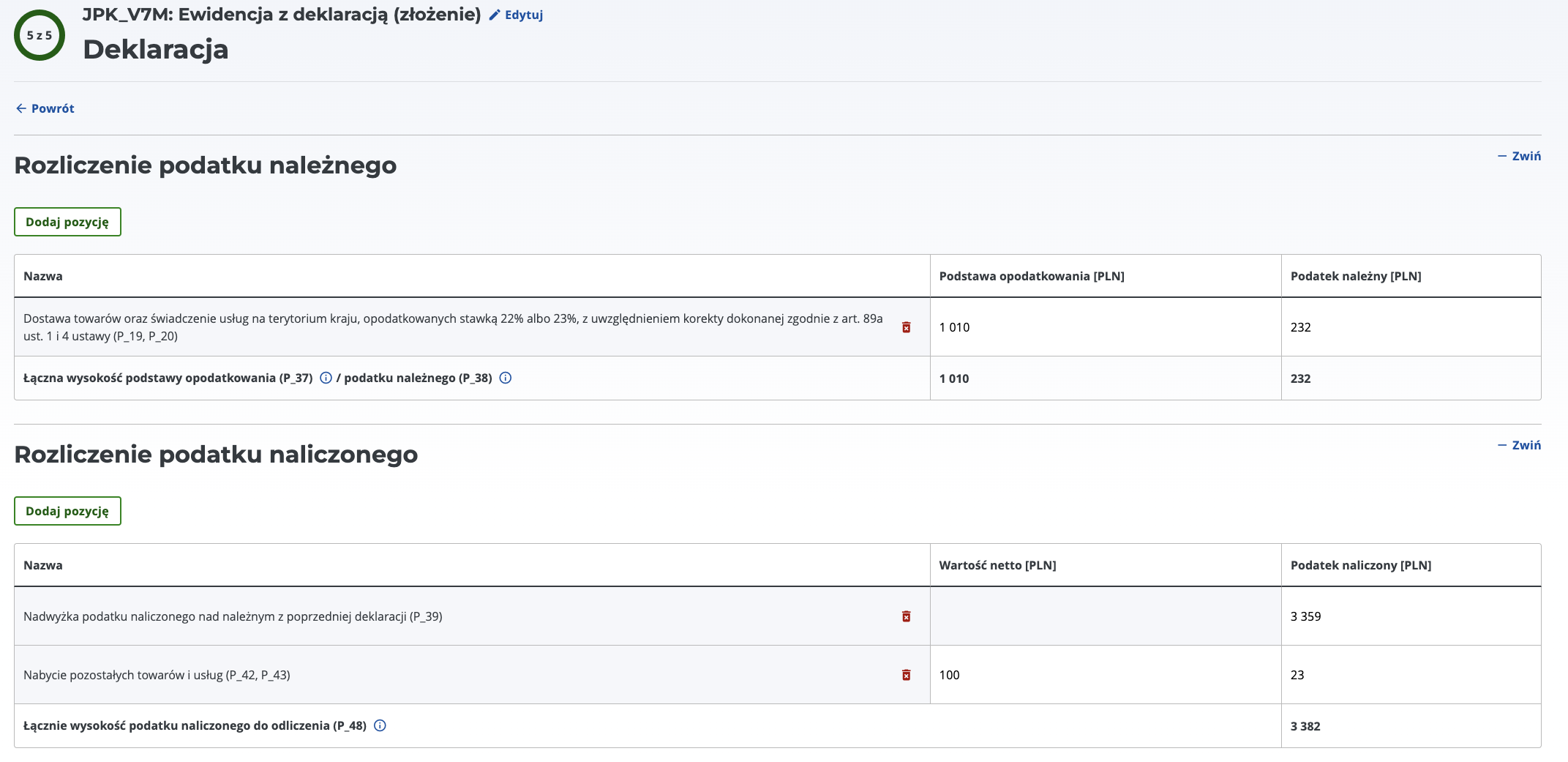Screen dimensions: 1568x762
Task: Select the 232 podatek należny cell
Action: pyautogui.click(x=1411, y=327)
